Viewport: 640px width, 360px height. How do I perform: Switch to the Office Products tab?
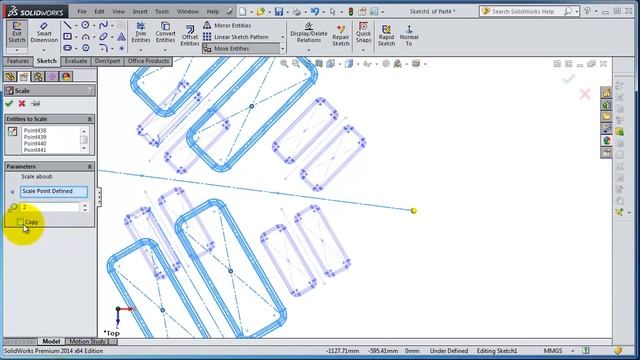click(148, 61)
